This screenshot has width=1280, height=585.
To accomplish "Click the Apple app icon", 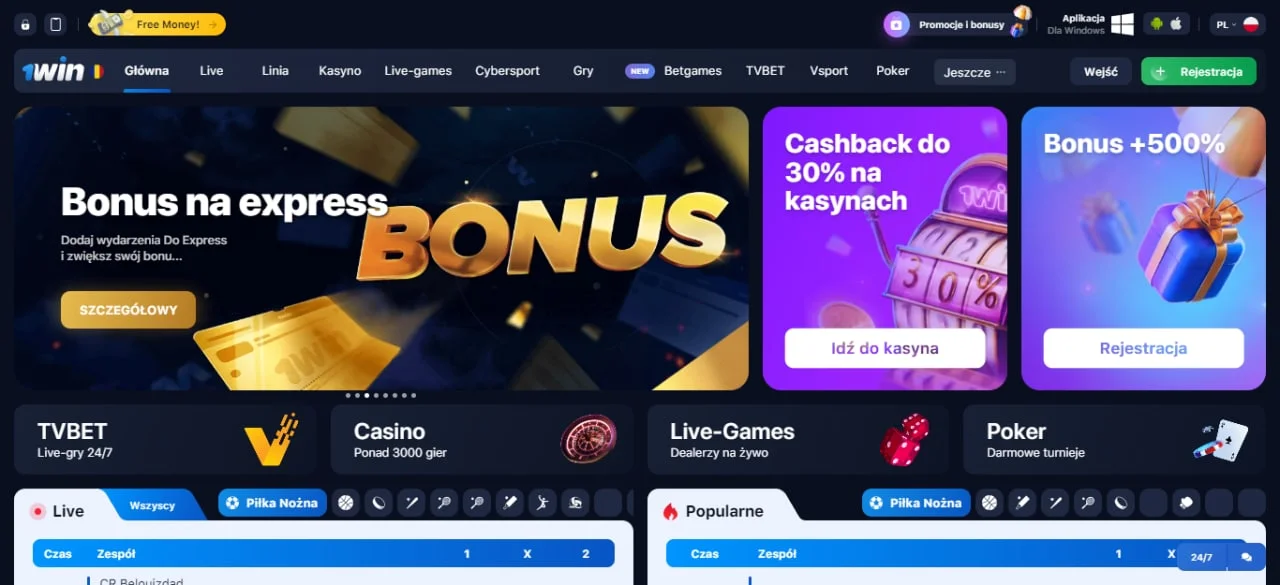I will point(1176,24).
